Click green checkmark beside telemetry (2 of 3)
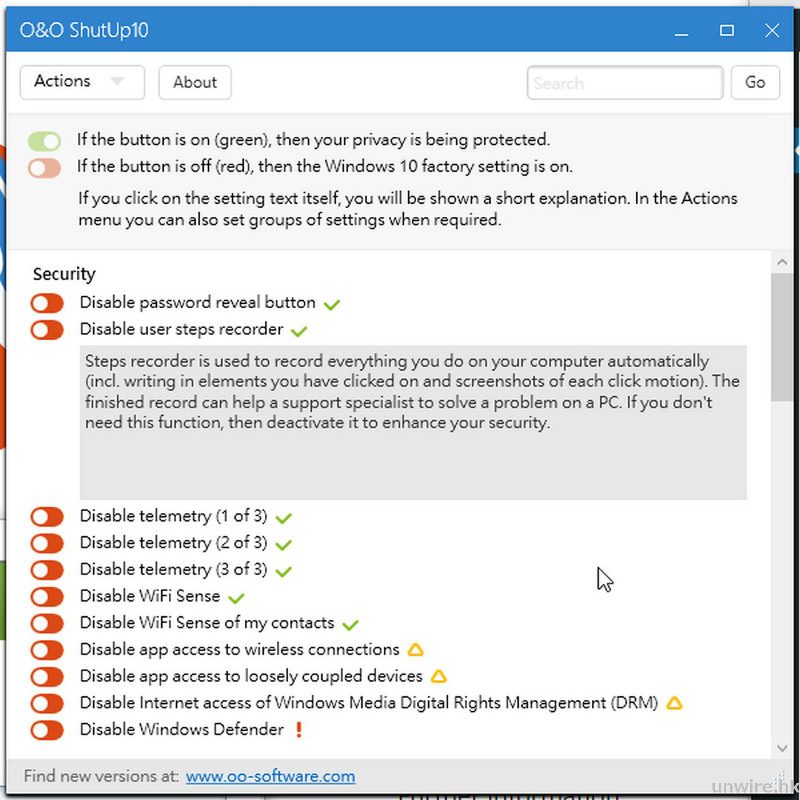The width and height of the screenshot is (800, 800). (x=284, y=544)
